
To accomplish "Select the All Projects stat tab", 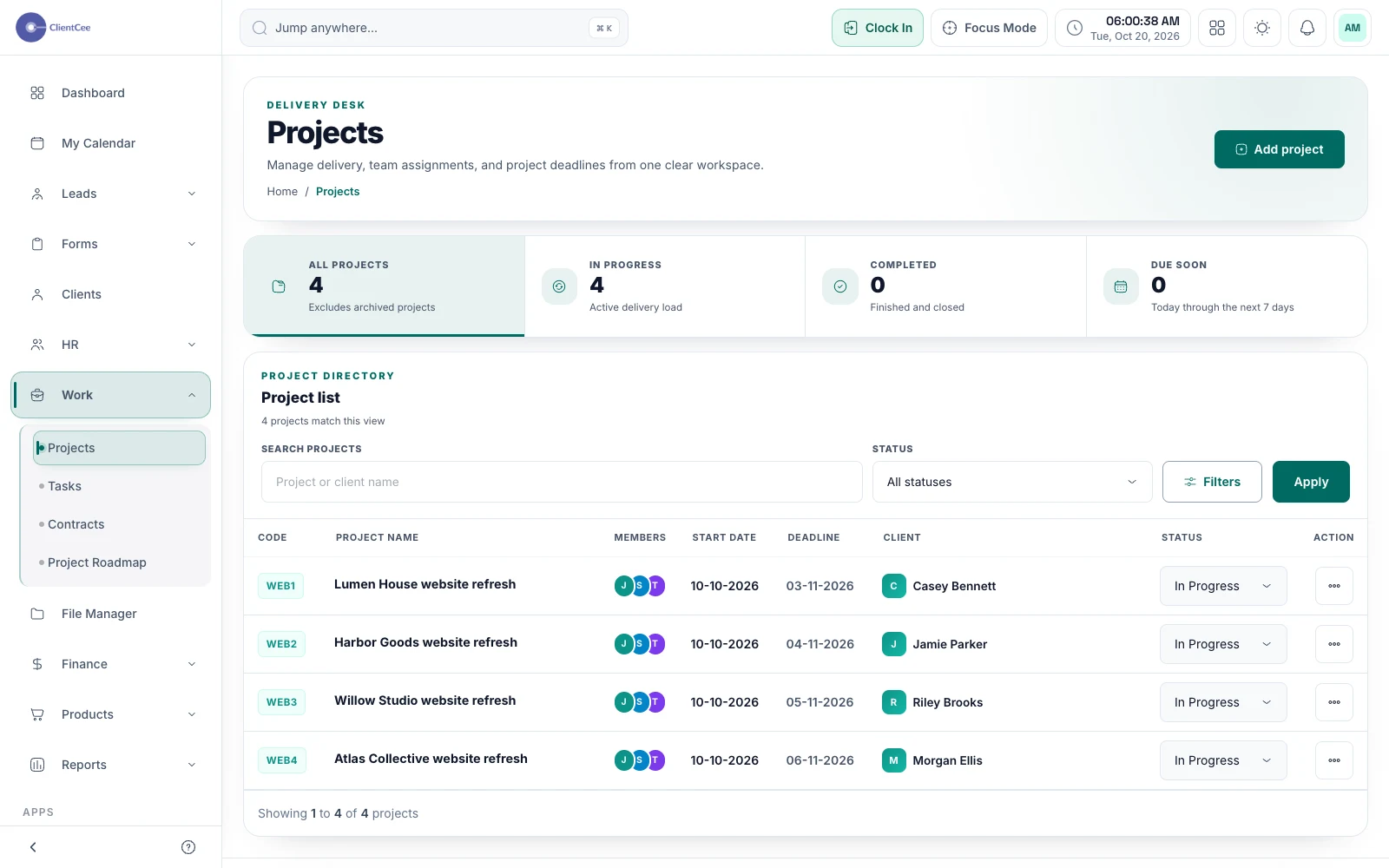I will [x=385, y=286].
